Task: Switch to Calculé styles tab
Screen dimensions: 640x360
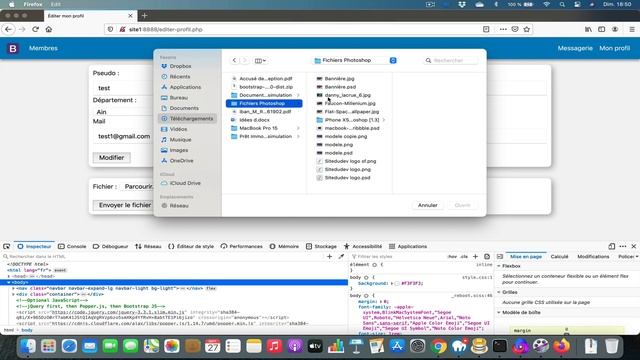Action: (x=559, y=257)
